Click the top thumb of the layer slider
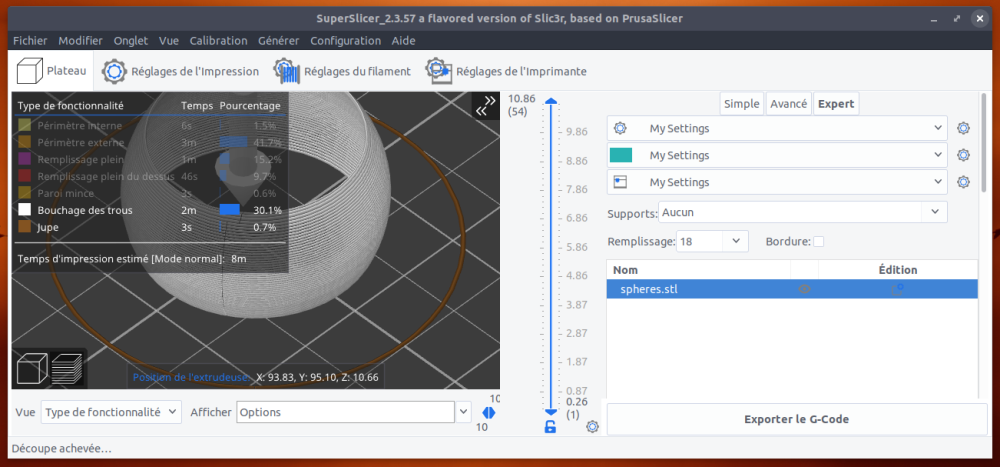The image size is (1000, 467). coord(552,101)
